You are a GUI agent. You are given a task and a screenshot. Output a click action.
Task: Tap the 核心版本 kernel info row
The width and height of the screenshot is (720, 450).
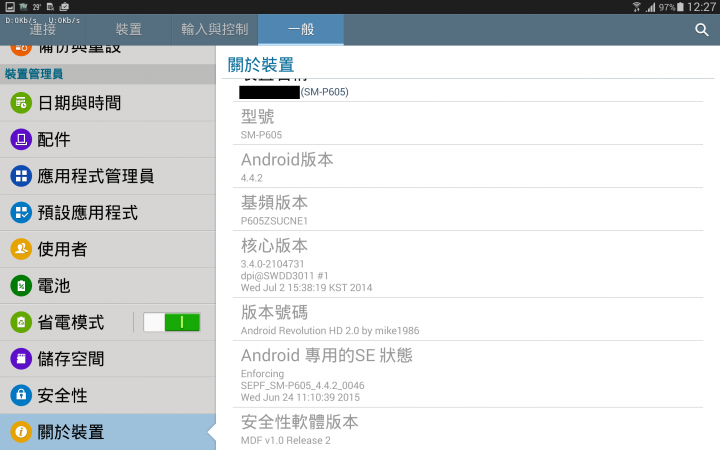467,264
